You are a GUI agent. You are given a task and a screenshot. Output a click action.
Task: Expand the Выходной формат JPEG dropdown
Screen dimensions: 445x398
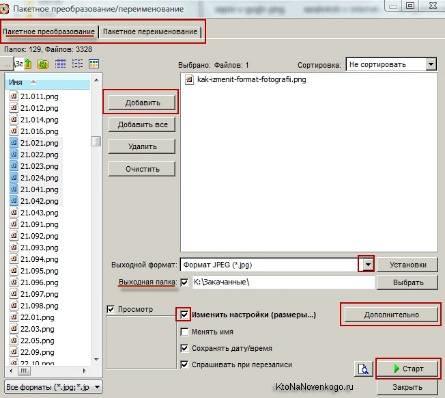click(x=368, y=265)
